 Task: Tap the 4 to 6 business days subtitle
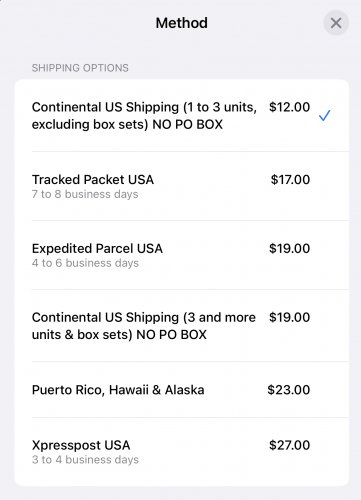pos(85,263)
